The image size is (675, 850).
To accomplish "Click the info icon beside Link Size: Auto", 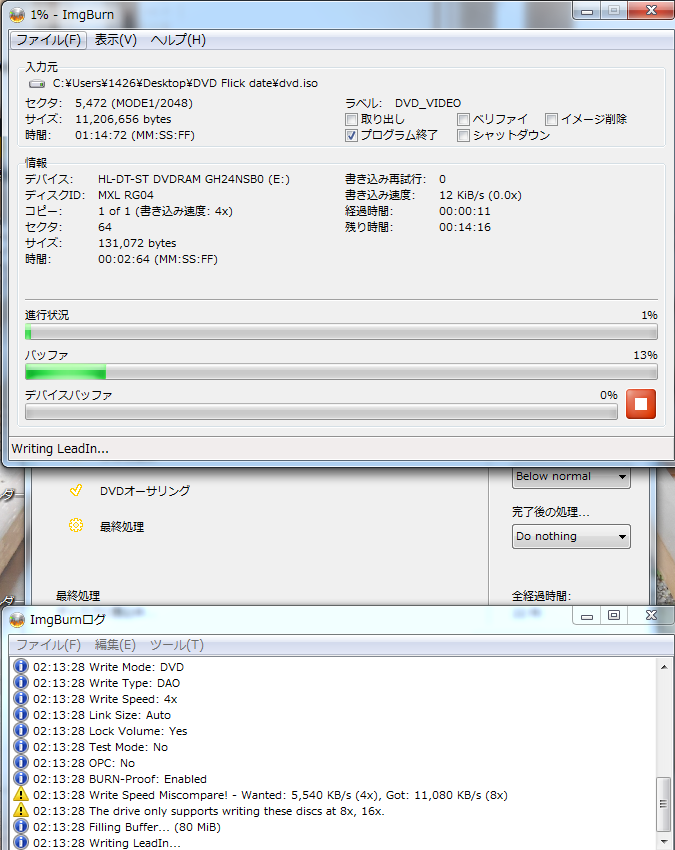I will (21, 714).
